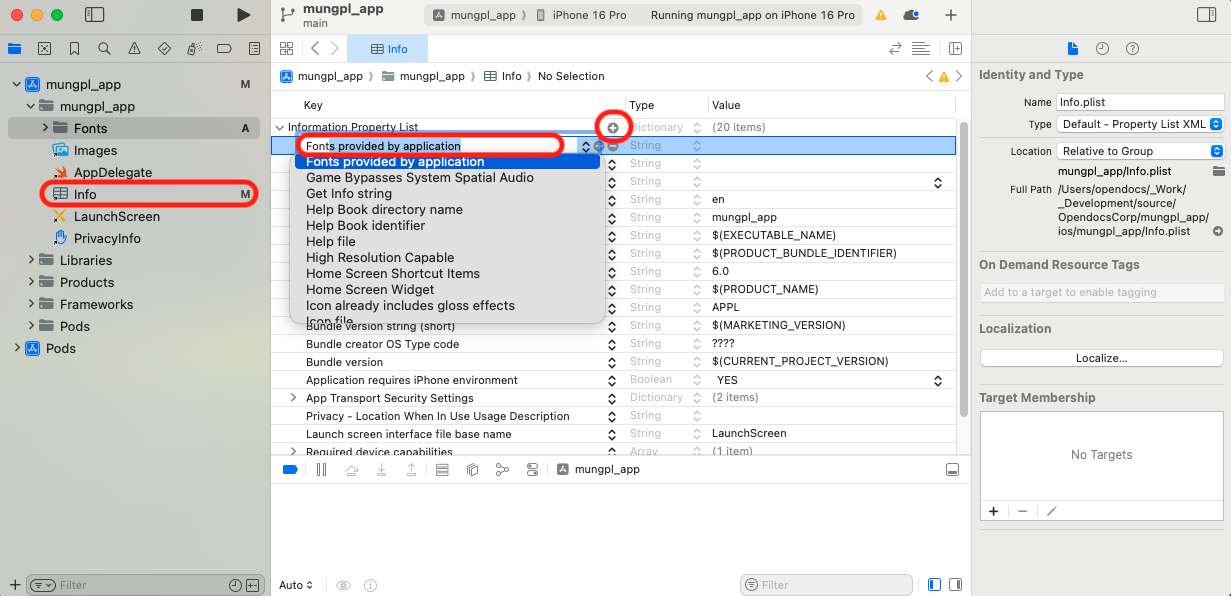Reveal the full path in Finder arrow
1231x596 pixels.
click(1217, 231)
